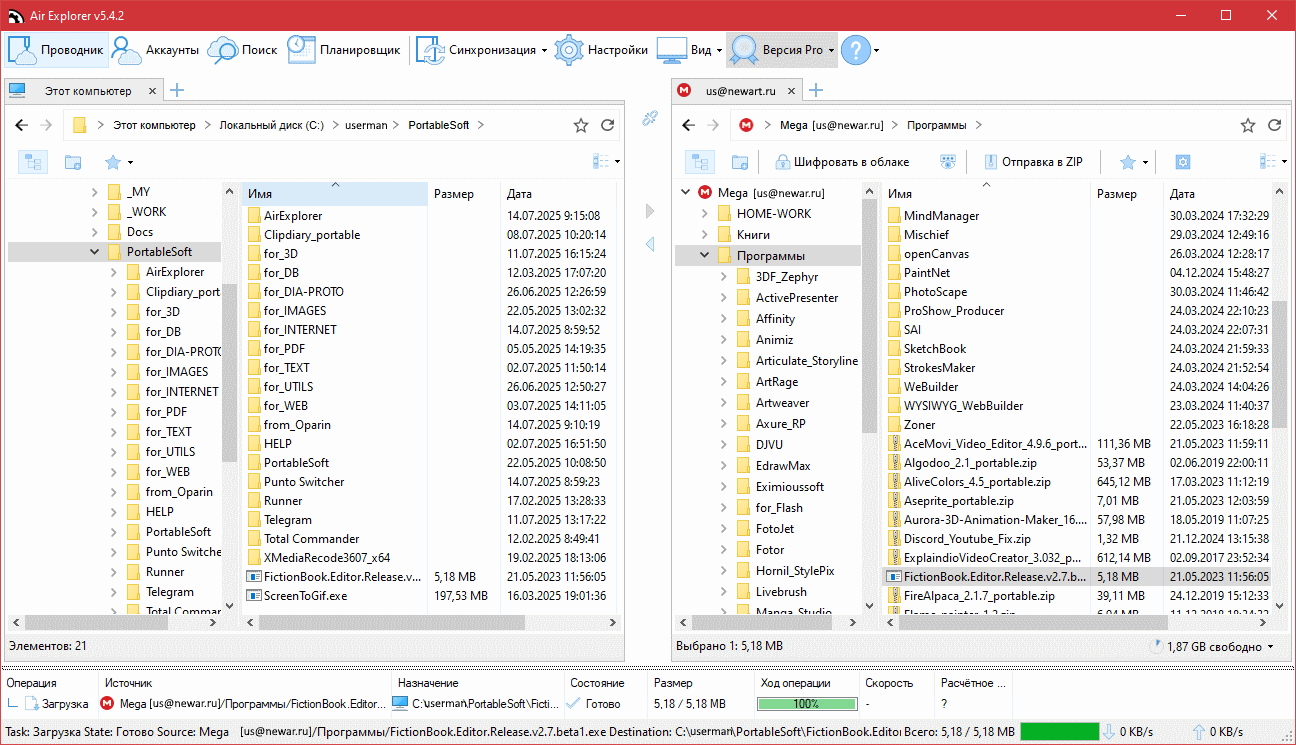1296x745 pixels.
Task: Expand the Книги folder in Mega tree
Action: tap(703, 235)
